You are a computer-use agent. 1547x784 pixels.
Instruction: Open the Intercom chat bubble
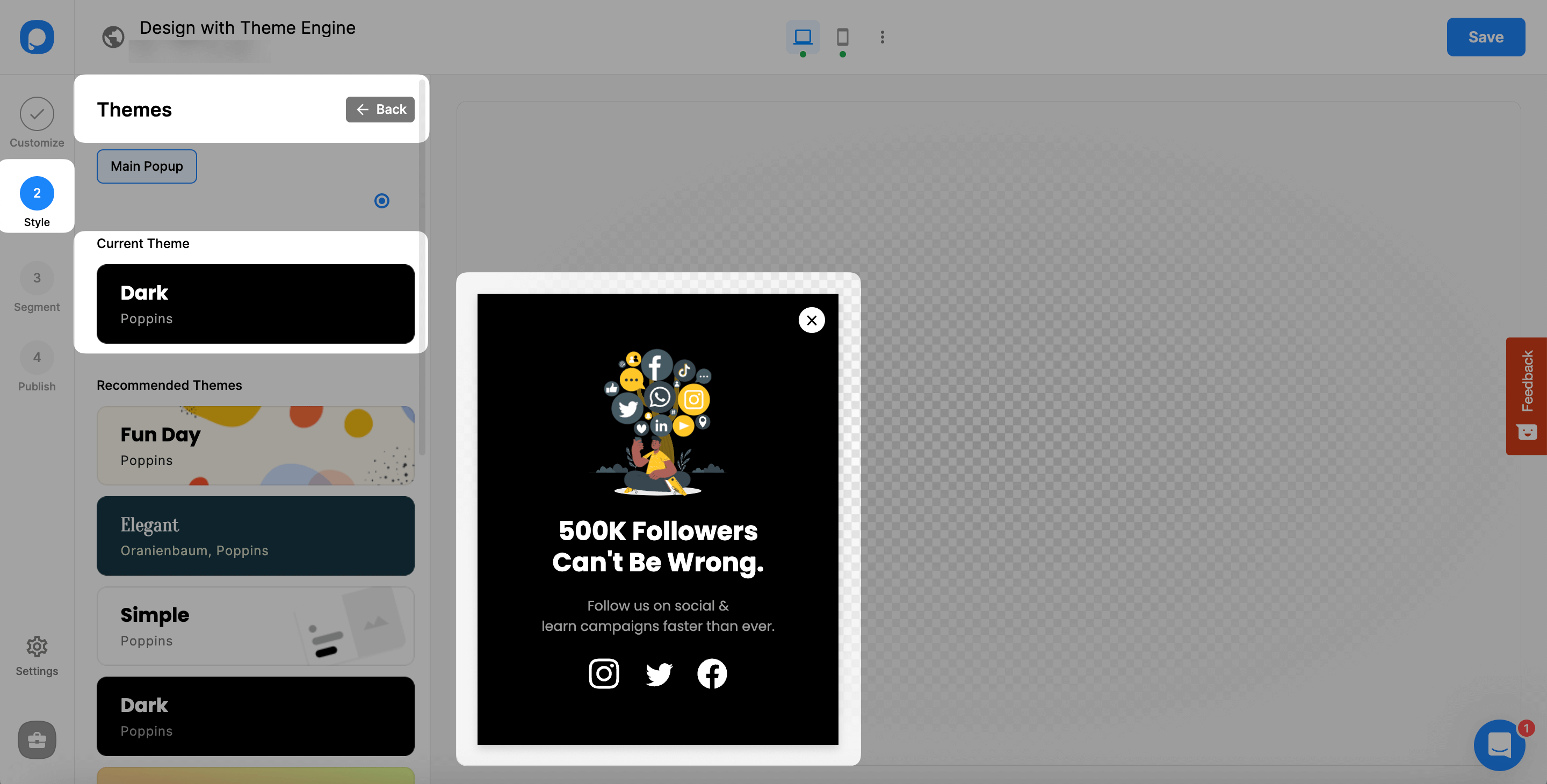point(1500,745)
